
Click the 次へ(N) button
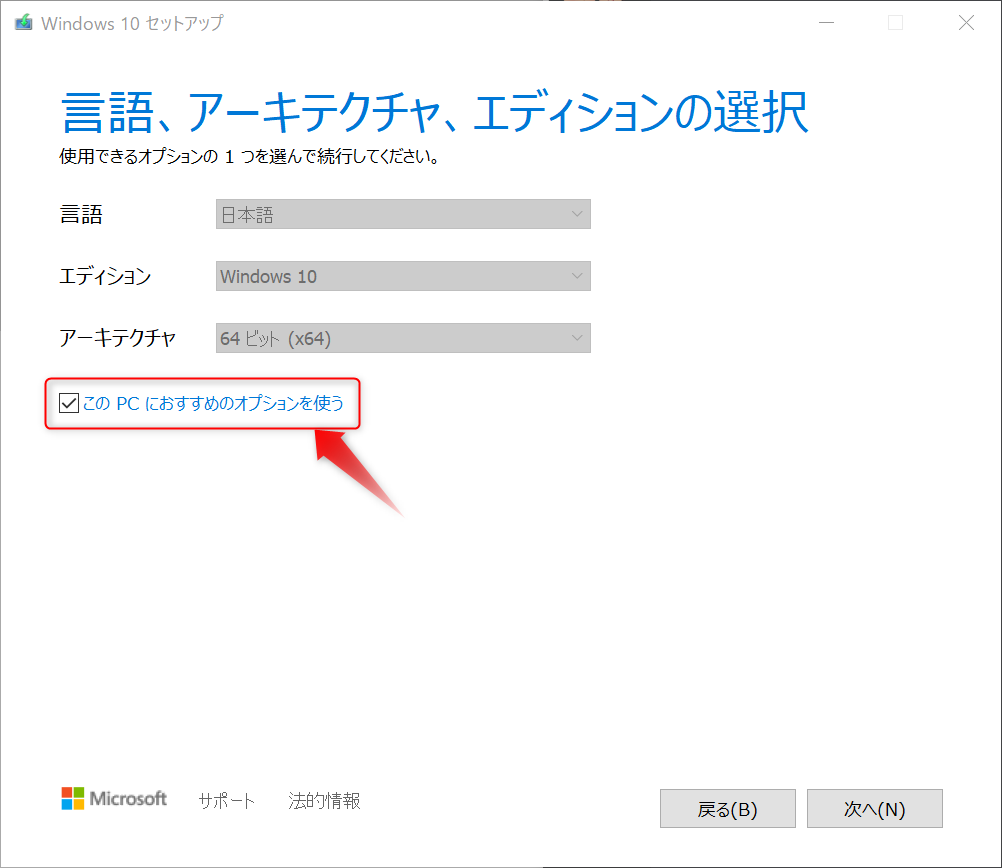click(x=874, y=809)
